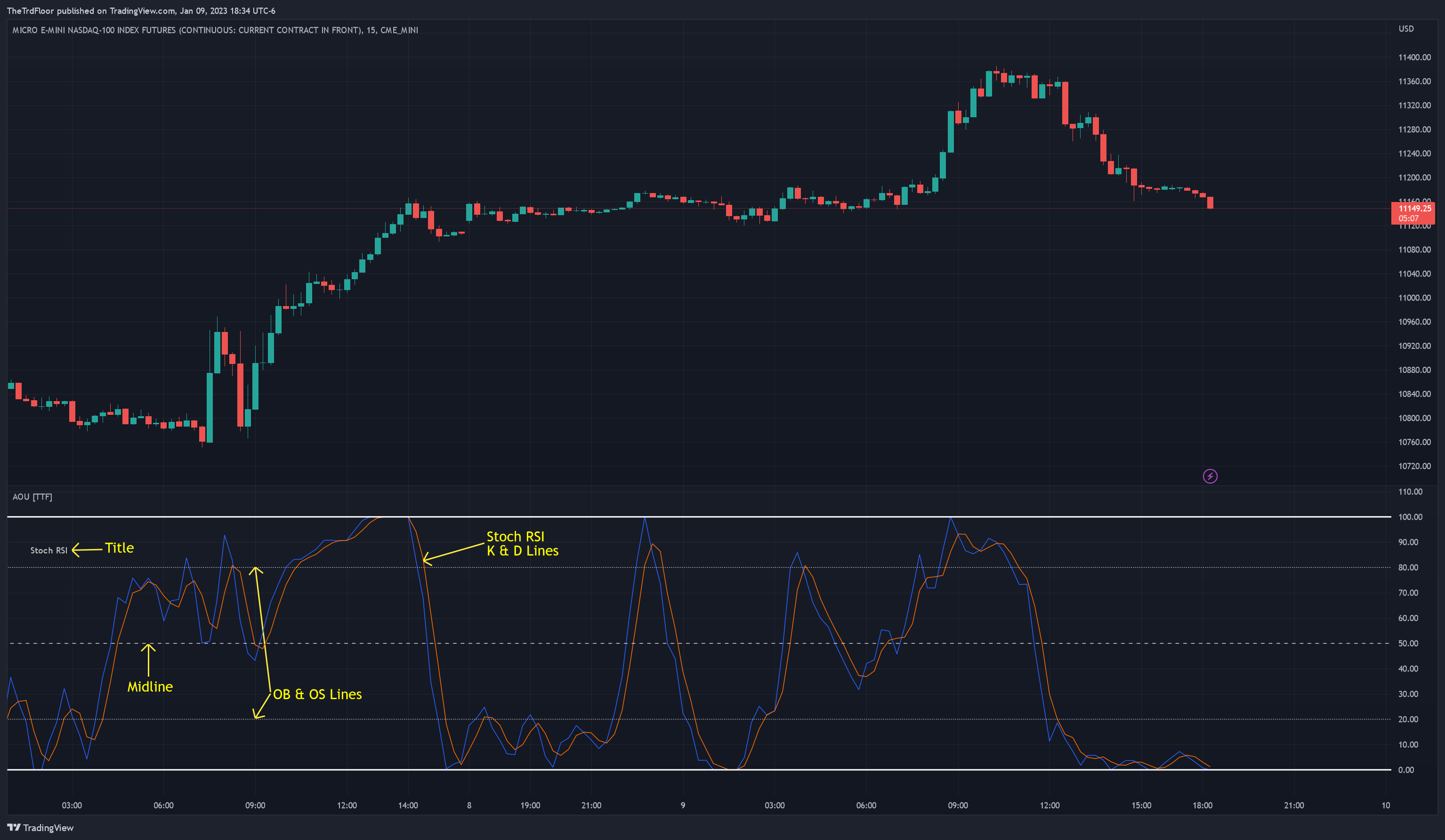This screenshot has height=840, width=1445.
Task: Click the 12:00 time label left of 14:00
Action: 347,805
